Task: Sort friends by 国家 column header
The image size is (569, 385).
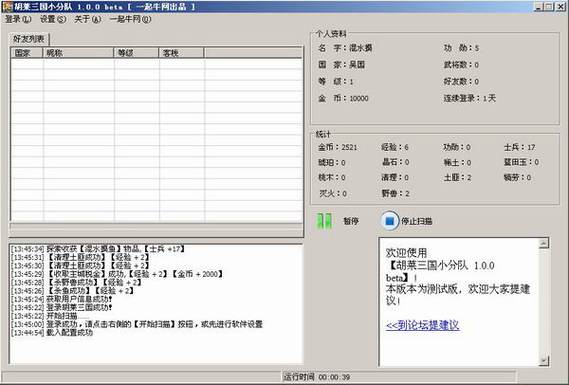Action: 26,53
